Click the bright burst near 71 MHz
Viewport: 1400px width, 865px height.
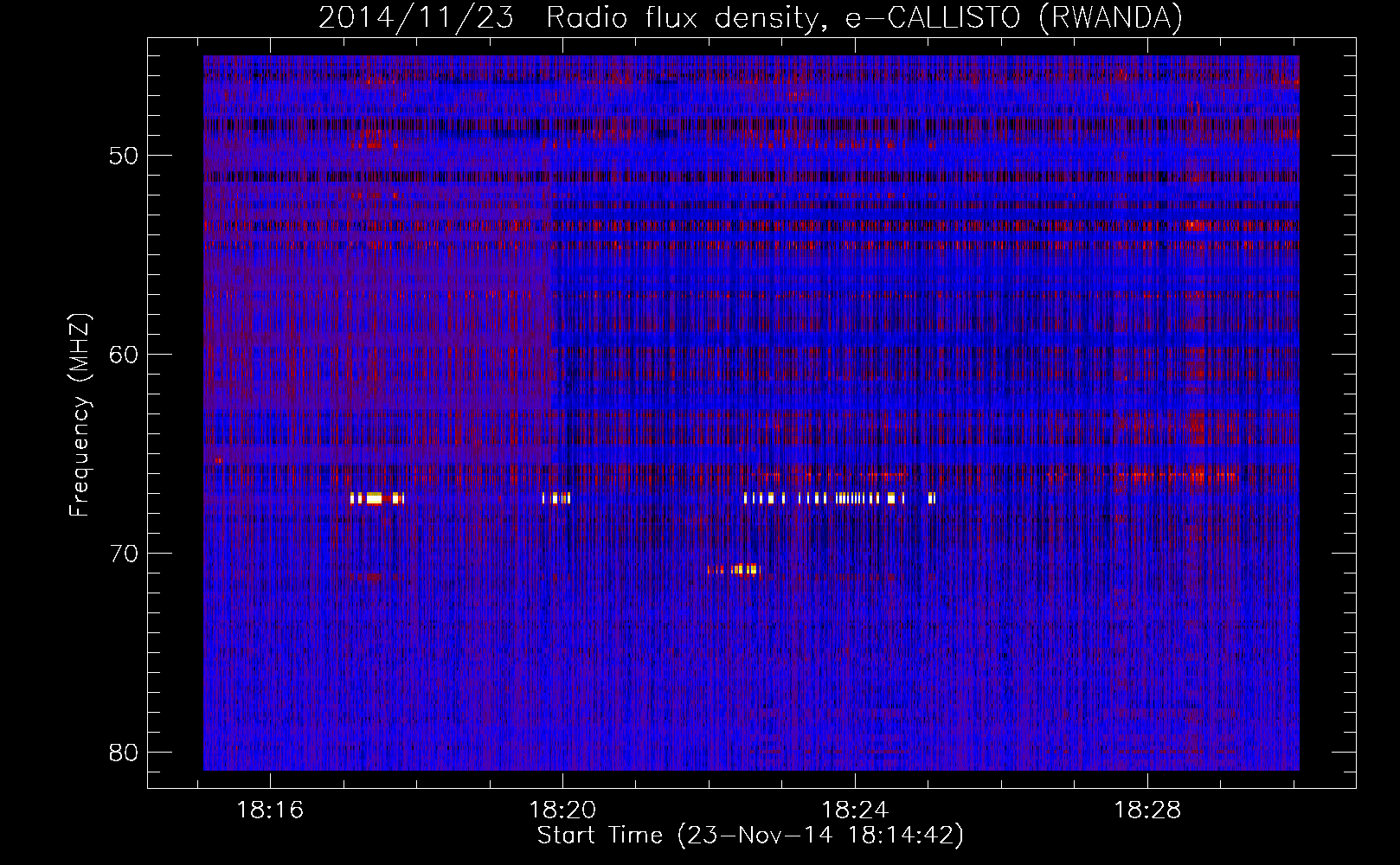coord(734,569)
